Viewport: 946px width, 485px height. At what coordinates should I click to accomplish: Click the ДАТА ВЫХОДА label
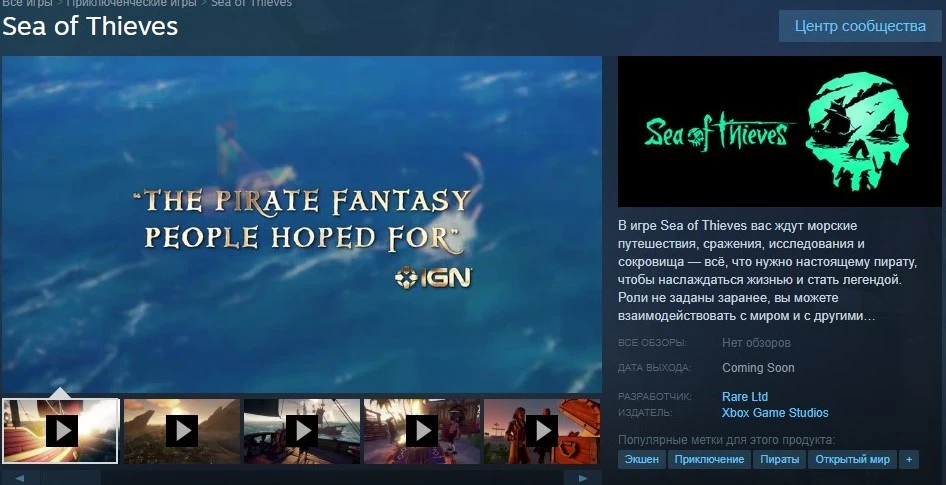click(x=654, y=367)
